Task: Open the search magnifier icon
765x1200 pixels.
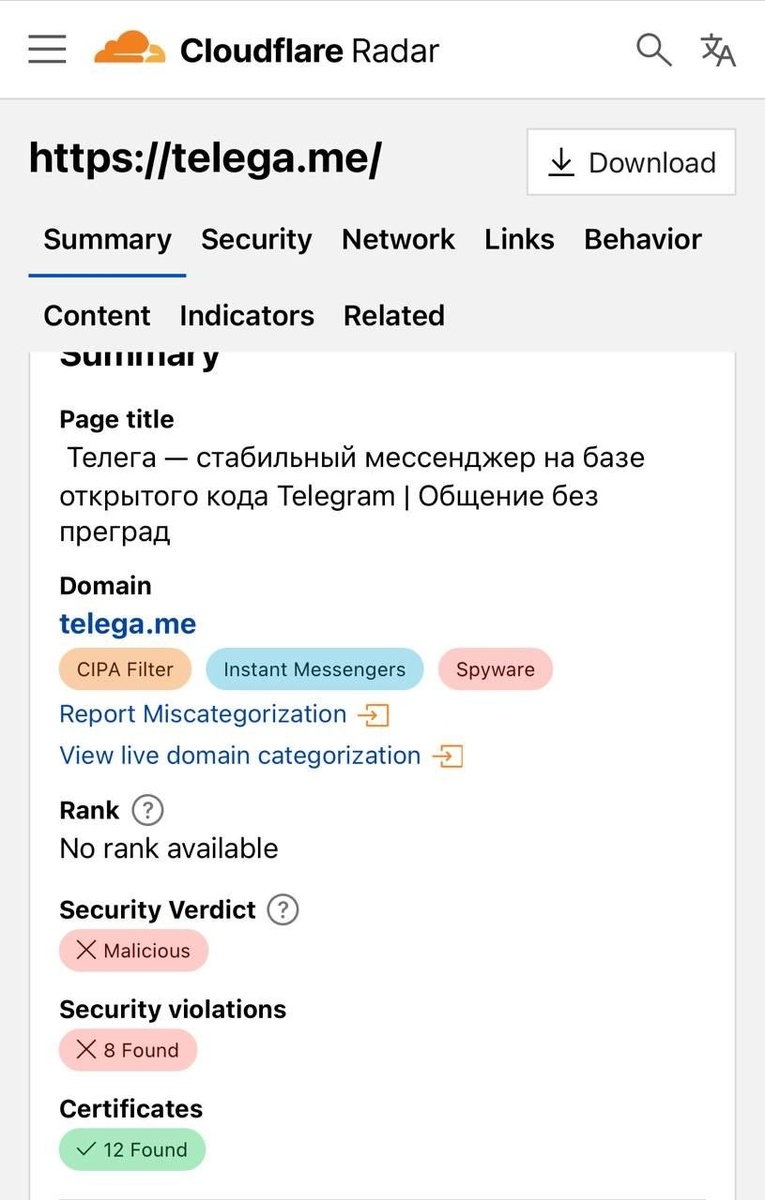Action: tap(654, 49)
